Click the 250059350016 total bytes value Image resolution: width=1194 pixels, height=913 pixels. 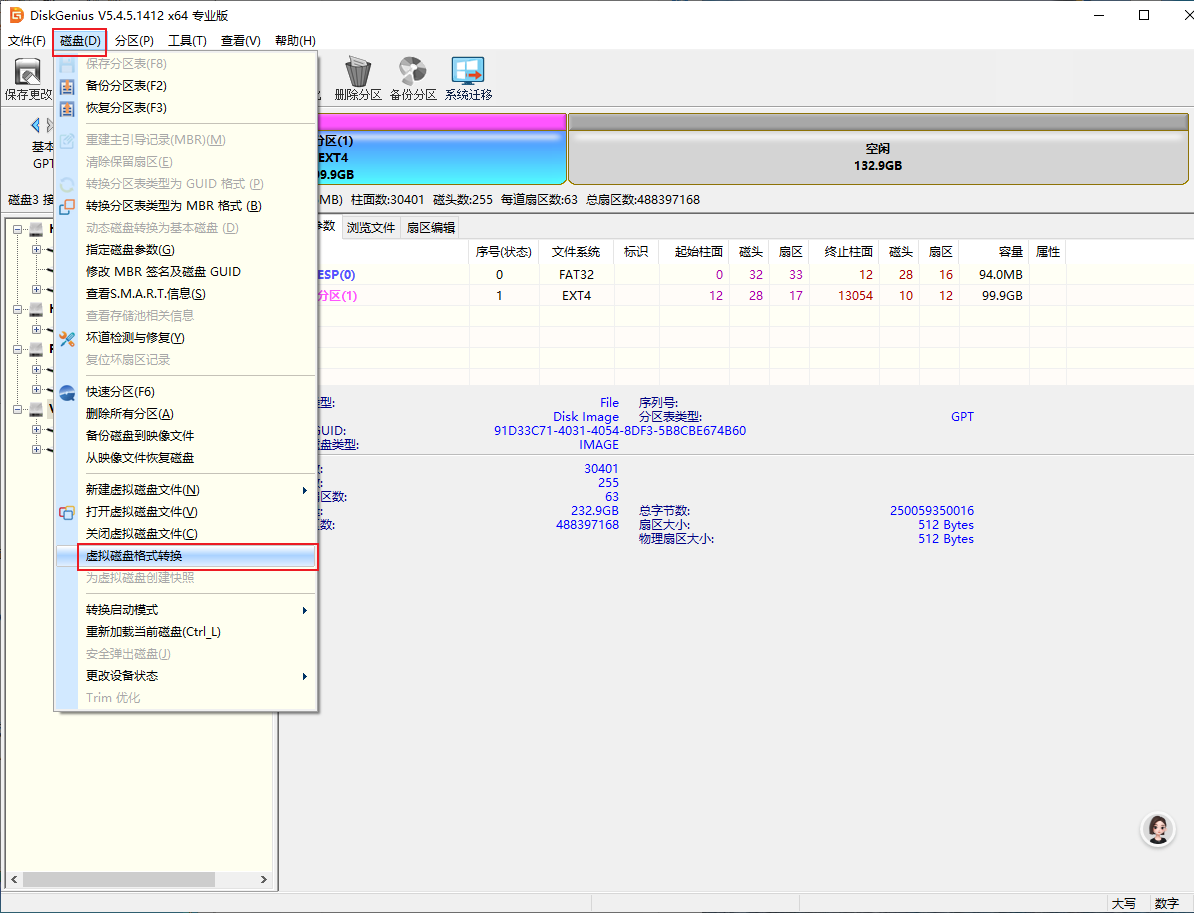point(931,511)
